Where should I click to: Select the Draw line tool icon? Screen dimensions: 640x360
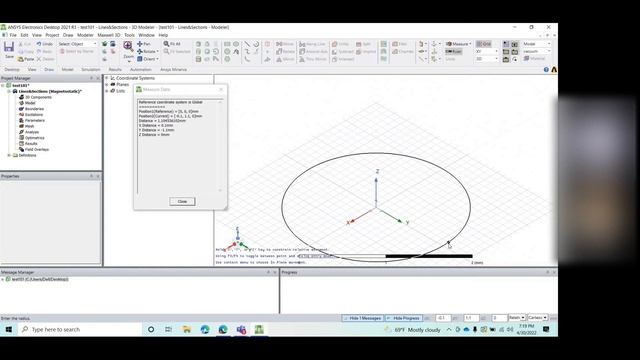[247, 44]
